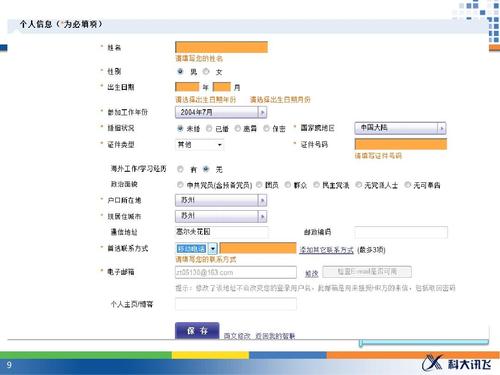Click the 证件号码 ID number input
The height and width of the screenshot is (375, 500).
click(x=401, y=144)
